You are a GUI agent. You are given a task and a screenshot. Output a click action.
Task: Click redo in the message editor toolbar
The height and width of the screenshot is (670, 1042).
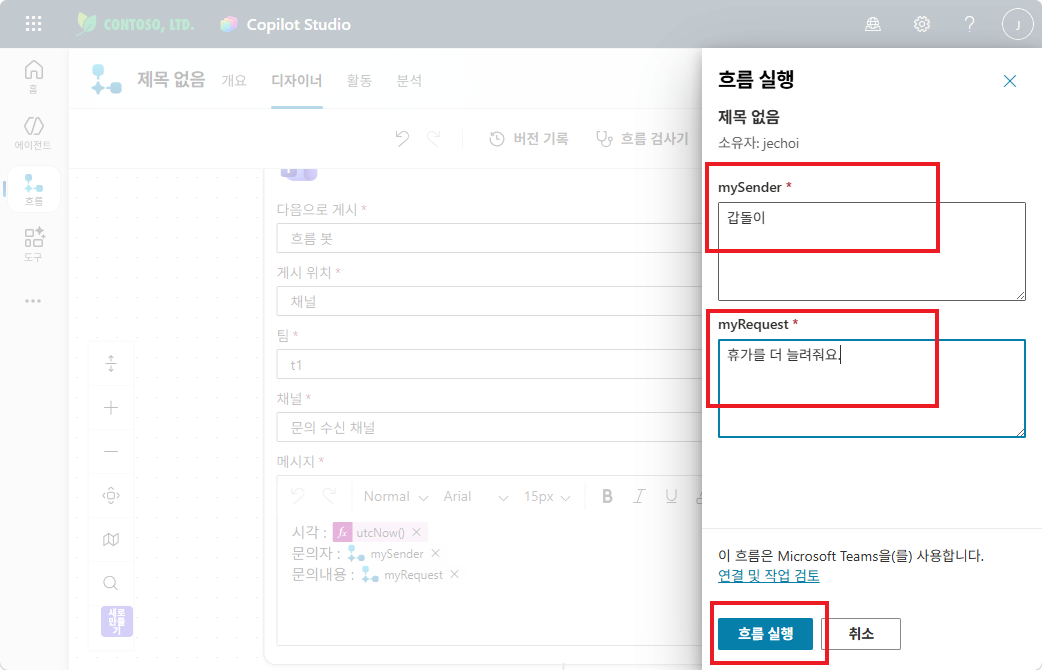pyautogui.click(x=330, y=496)
